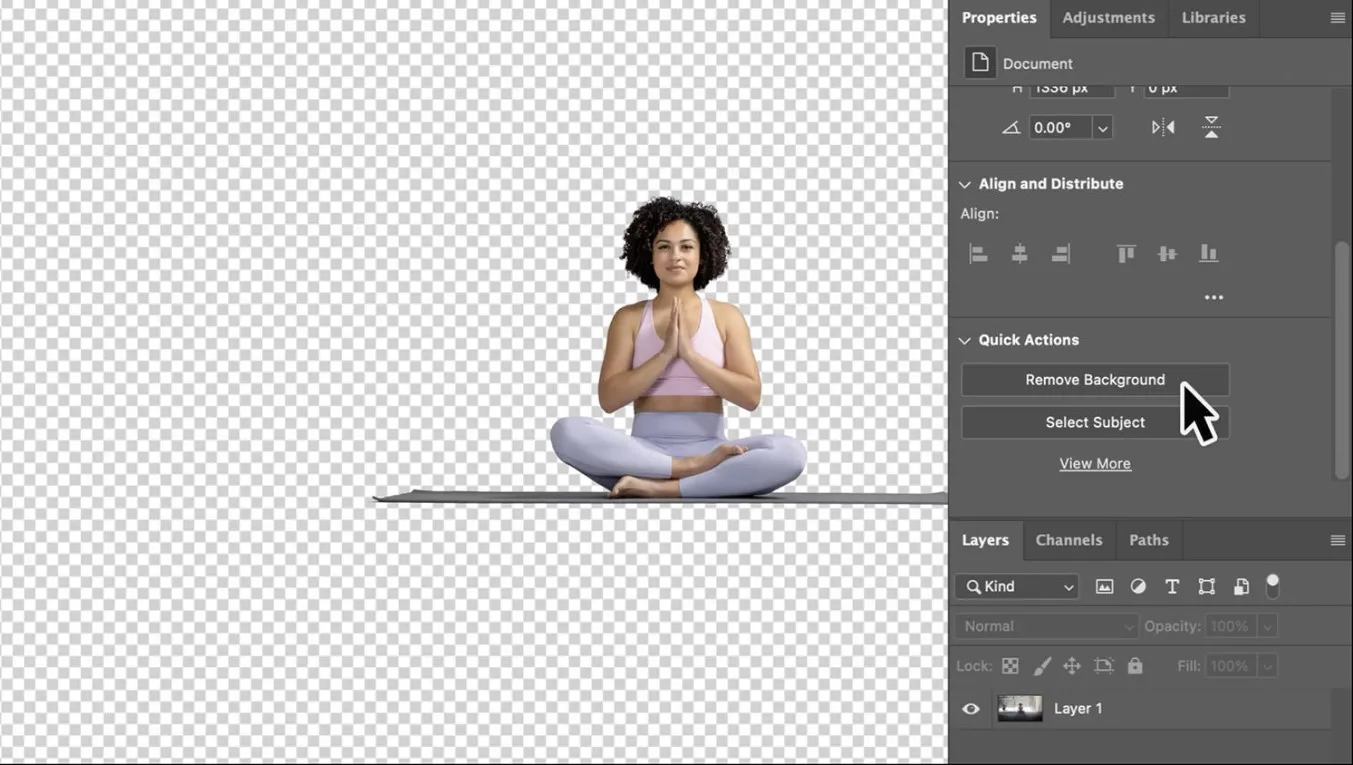Collapse the Quick Actions section
The height and width of the screenshot is (765, 1353).
point(965,340)
